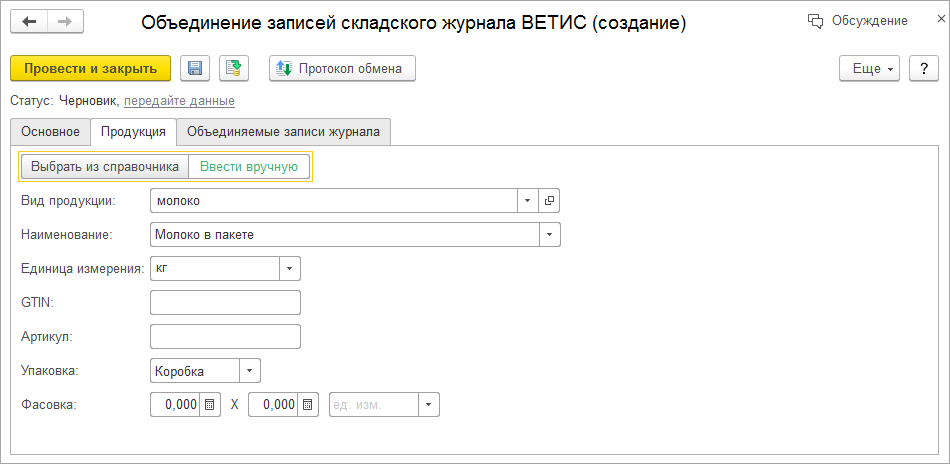
Task: Open calculator for first Фасовка field
Action: point(209,405)
